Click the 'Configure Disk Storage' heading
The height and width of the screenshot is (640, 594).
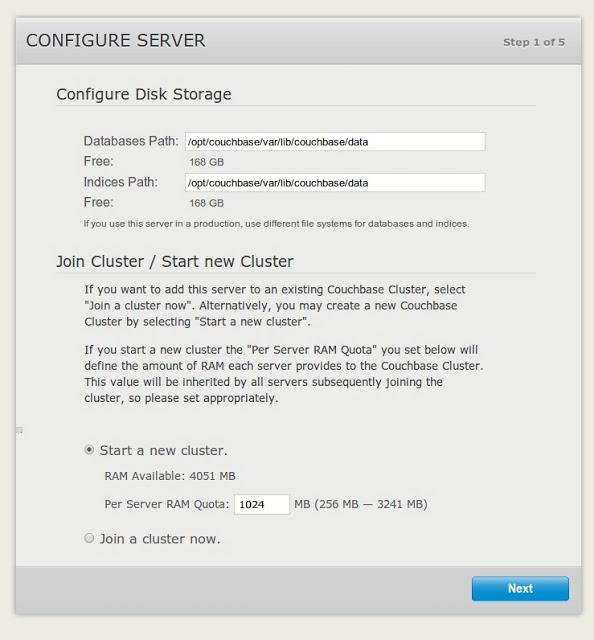tap(144, 94)
